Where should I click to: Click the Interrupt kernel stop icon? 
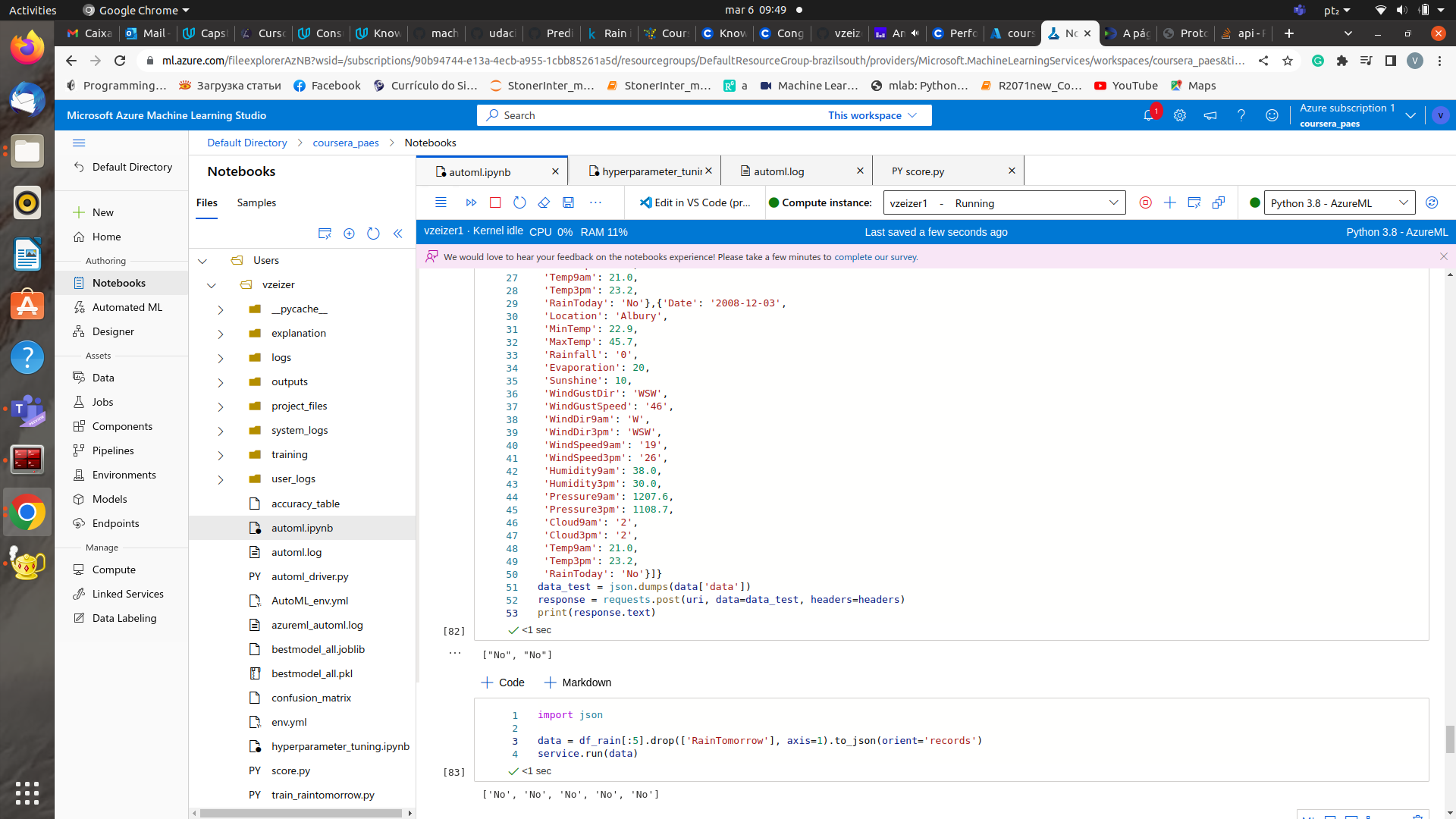(495, 202)
